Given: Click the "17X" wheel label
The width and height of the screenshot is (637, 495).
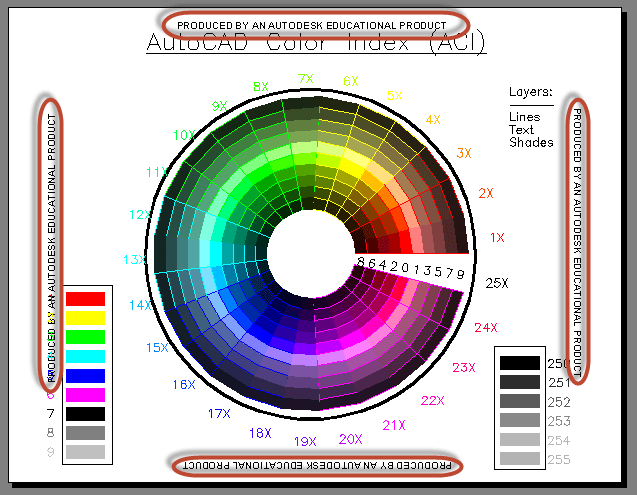Looking at the screenshot, I should coord(219,414).
